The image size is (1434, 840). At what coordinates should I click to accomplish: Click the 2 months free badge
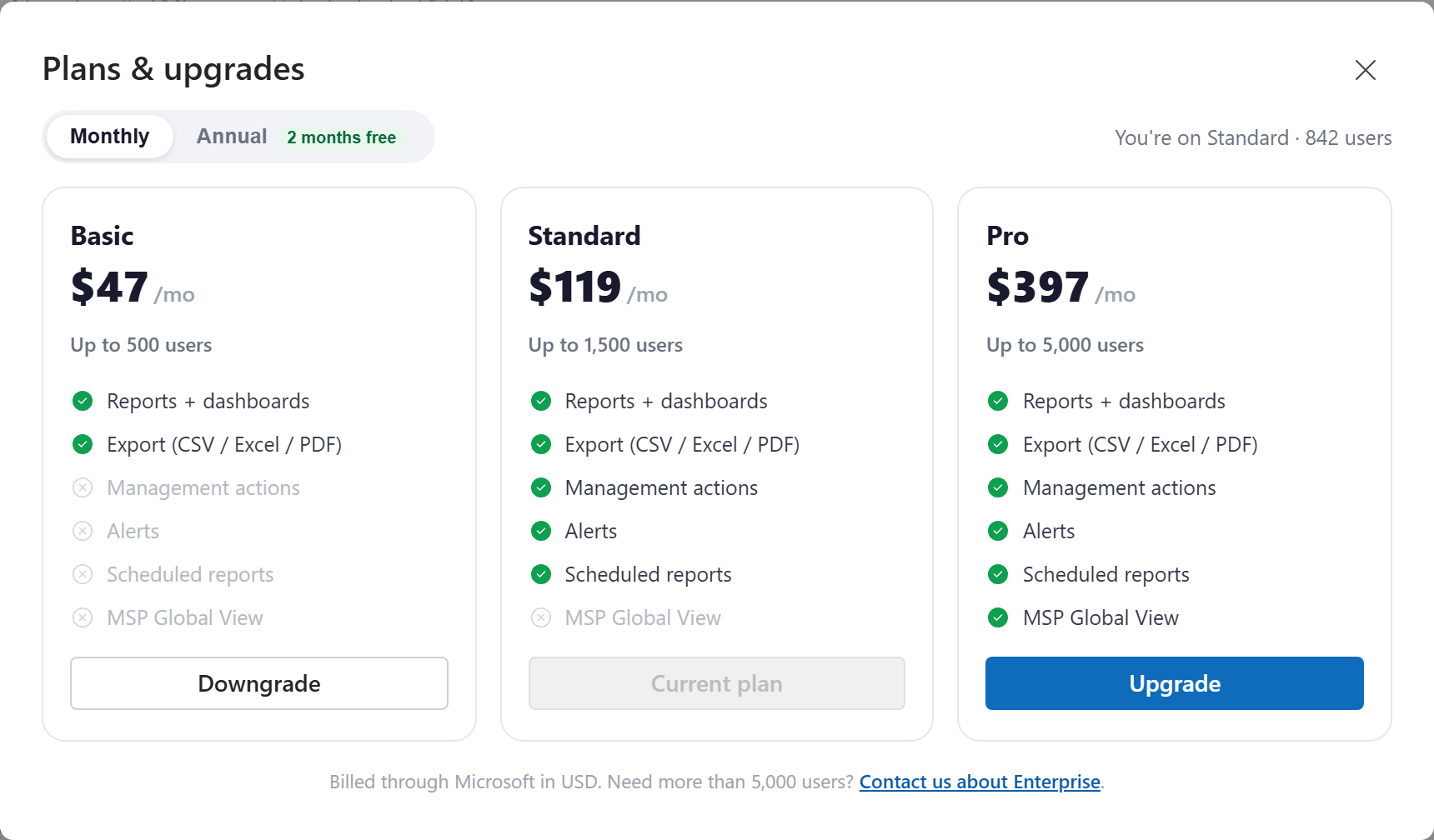click(x=342, y=137)
